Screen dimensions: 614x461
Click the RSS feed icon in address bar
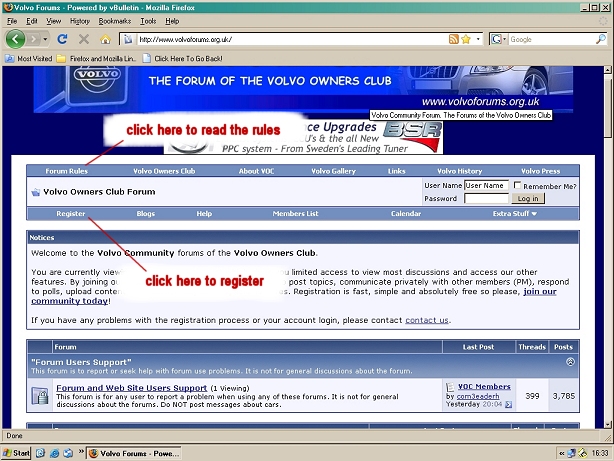pyautogui.click(x=453, y=39)
